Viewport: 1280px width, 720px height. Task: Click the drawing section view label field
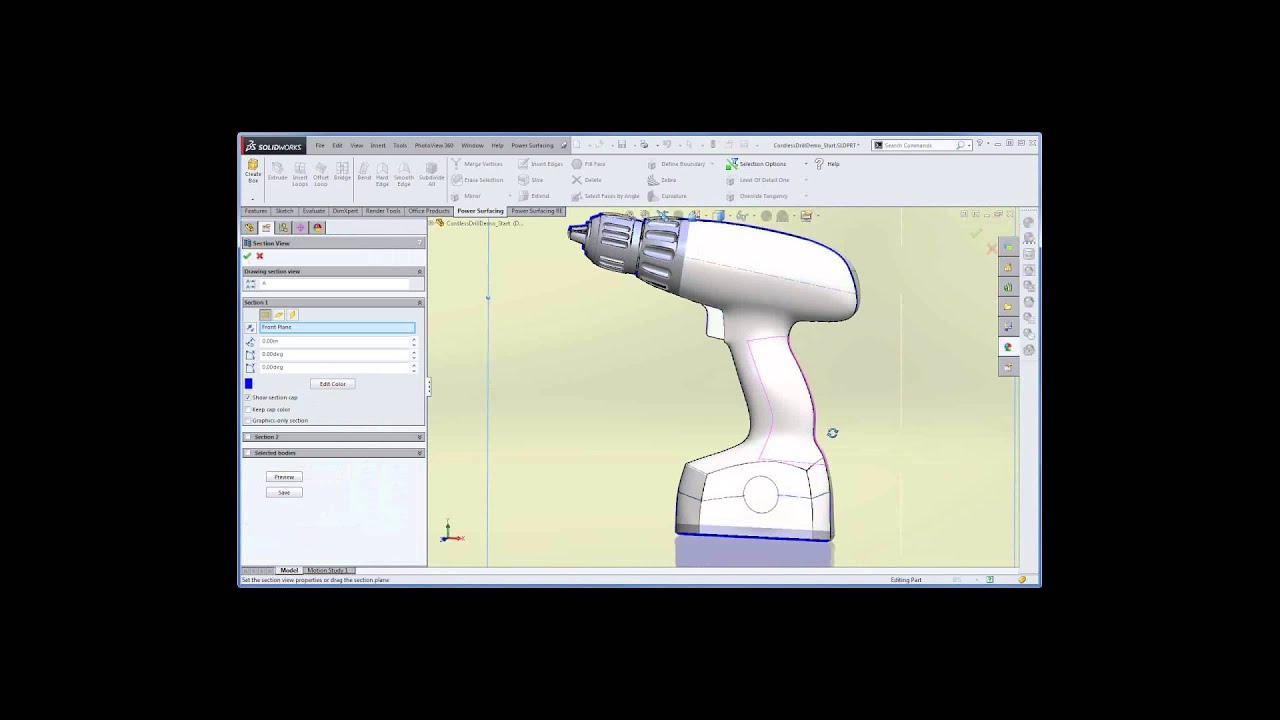pos(334,283)
